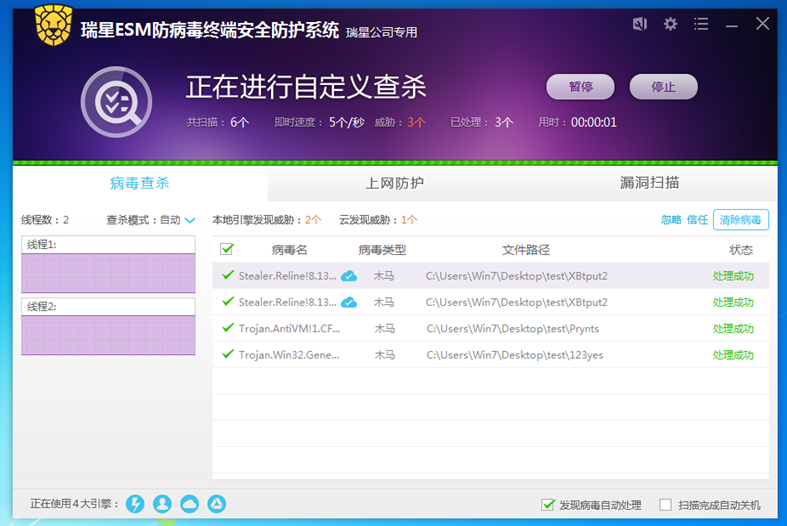Pause the scan with 暂停 button
The image size is (787, 526).
[x=580, y=87]
